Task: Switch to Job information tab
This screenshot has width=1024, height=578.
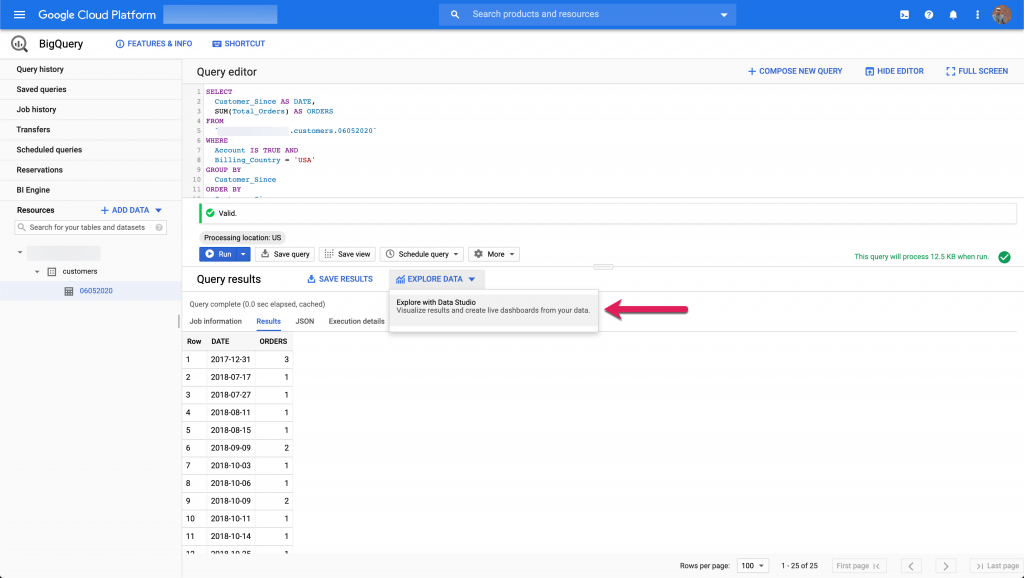Action: click(216, 321)
